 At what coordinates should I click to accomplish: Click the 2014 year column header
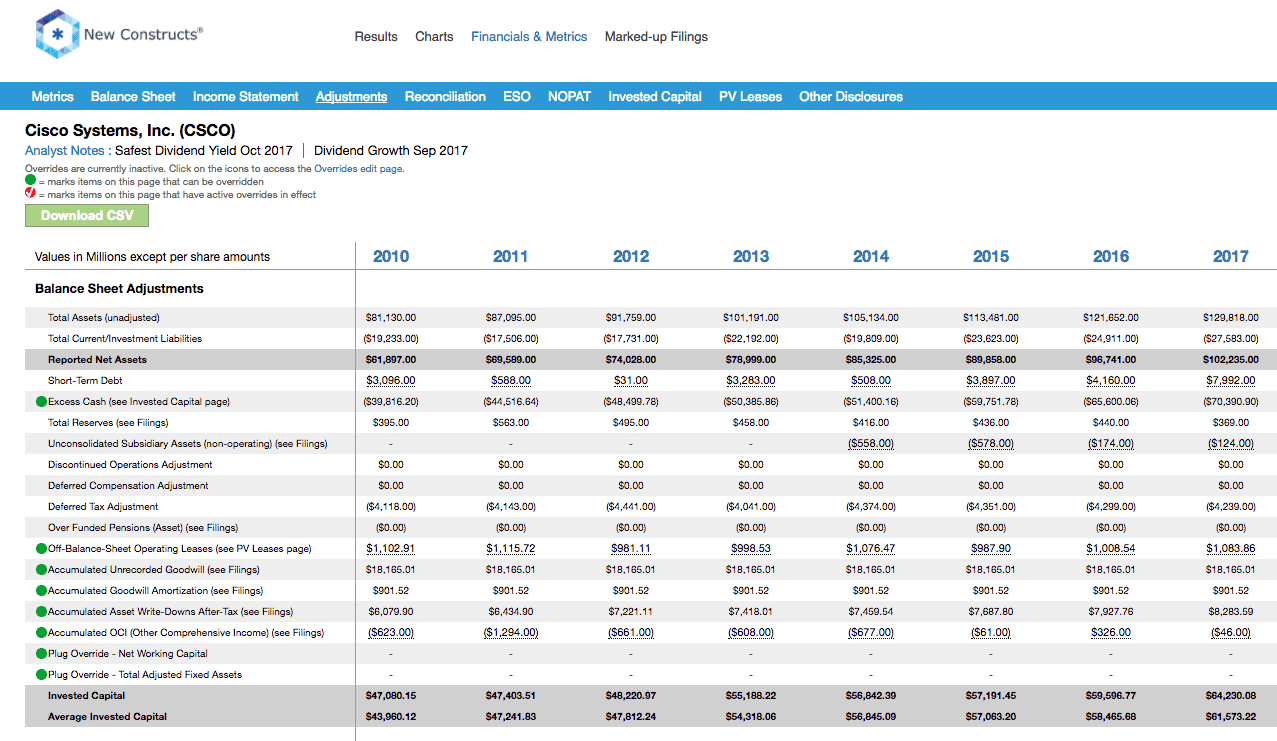pos(871,257)
